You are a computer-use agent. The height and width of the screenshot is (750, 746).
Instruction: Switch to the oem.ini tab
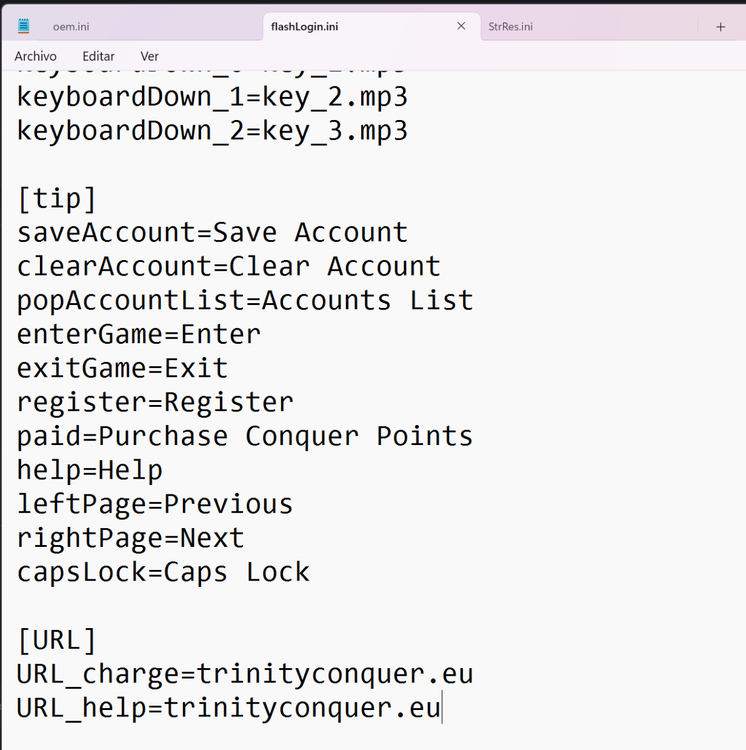[71, 27]
